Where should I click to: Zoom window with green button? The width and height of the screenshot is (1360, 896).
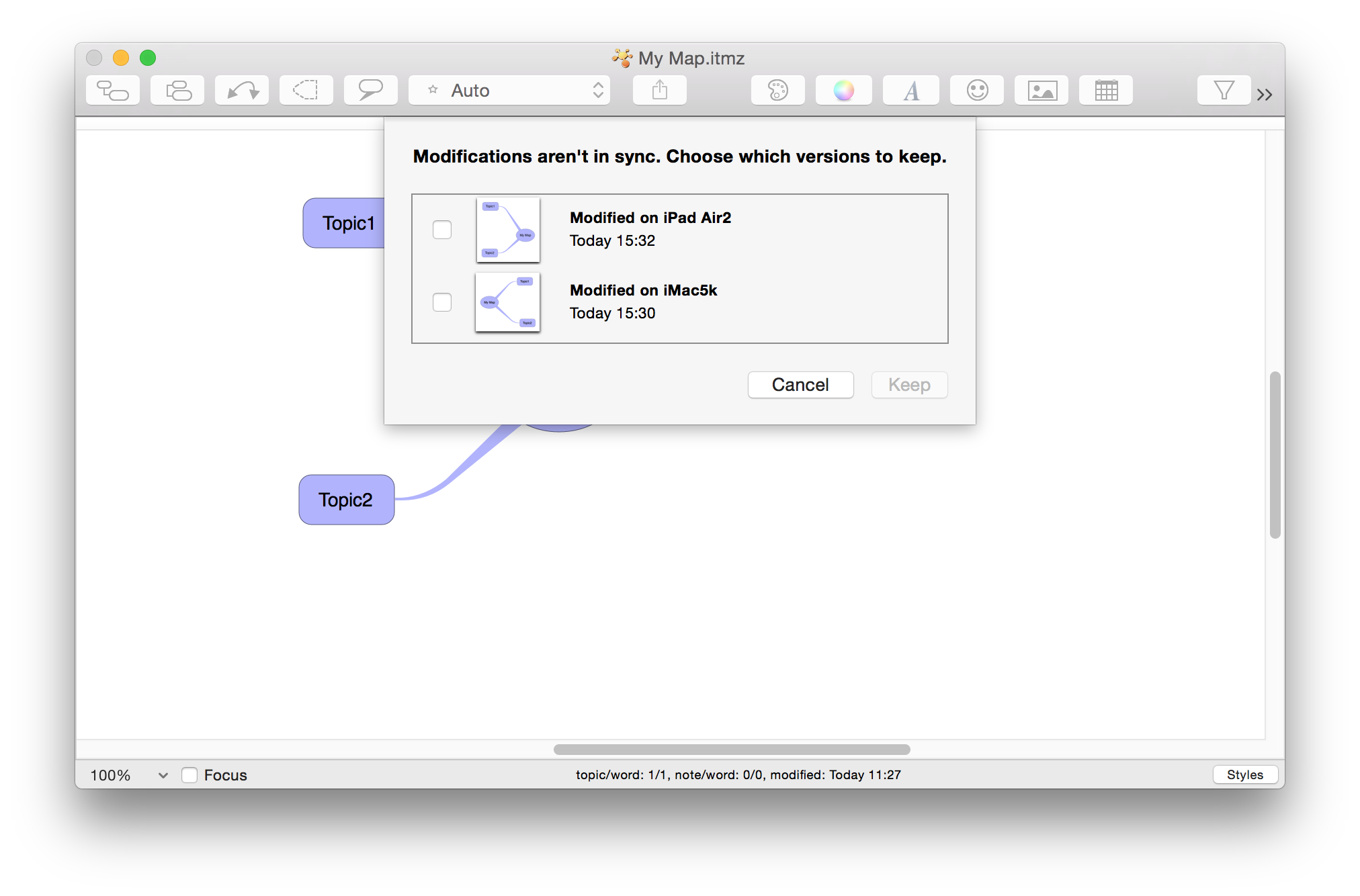click(148, 58)
